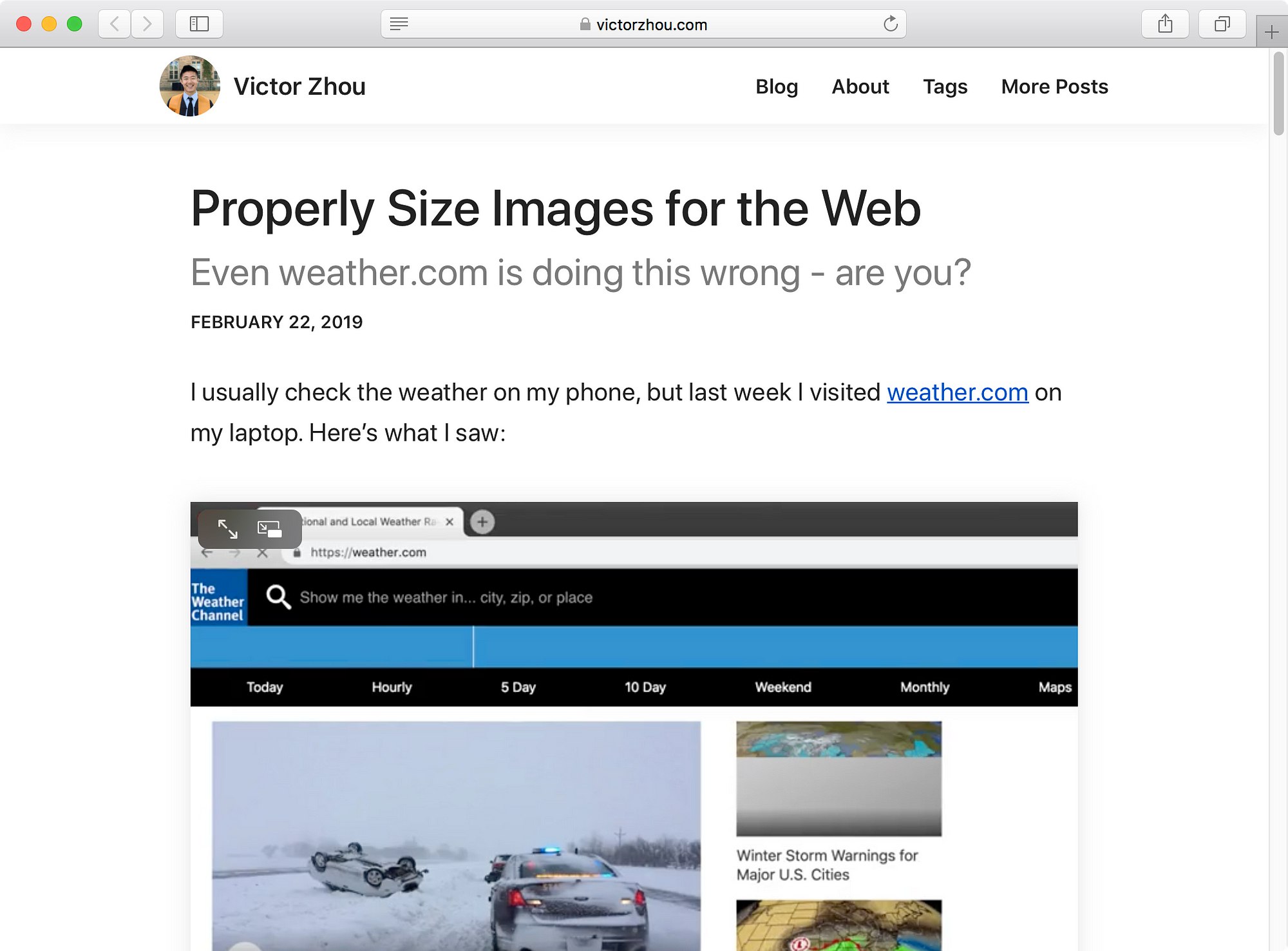The height and width of the screenshot is (951, 1288).
Task: Enter picture-in-picture for the video
Action: pyautogui.click(x=269, y=529)
